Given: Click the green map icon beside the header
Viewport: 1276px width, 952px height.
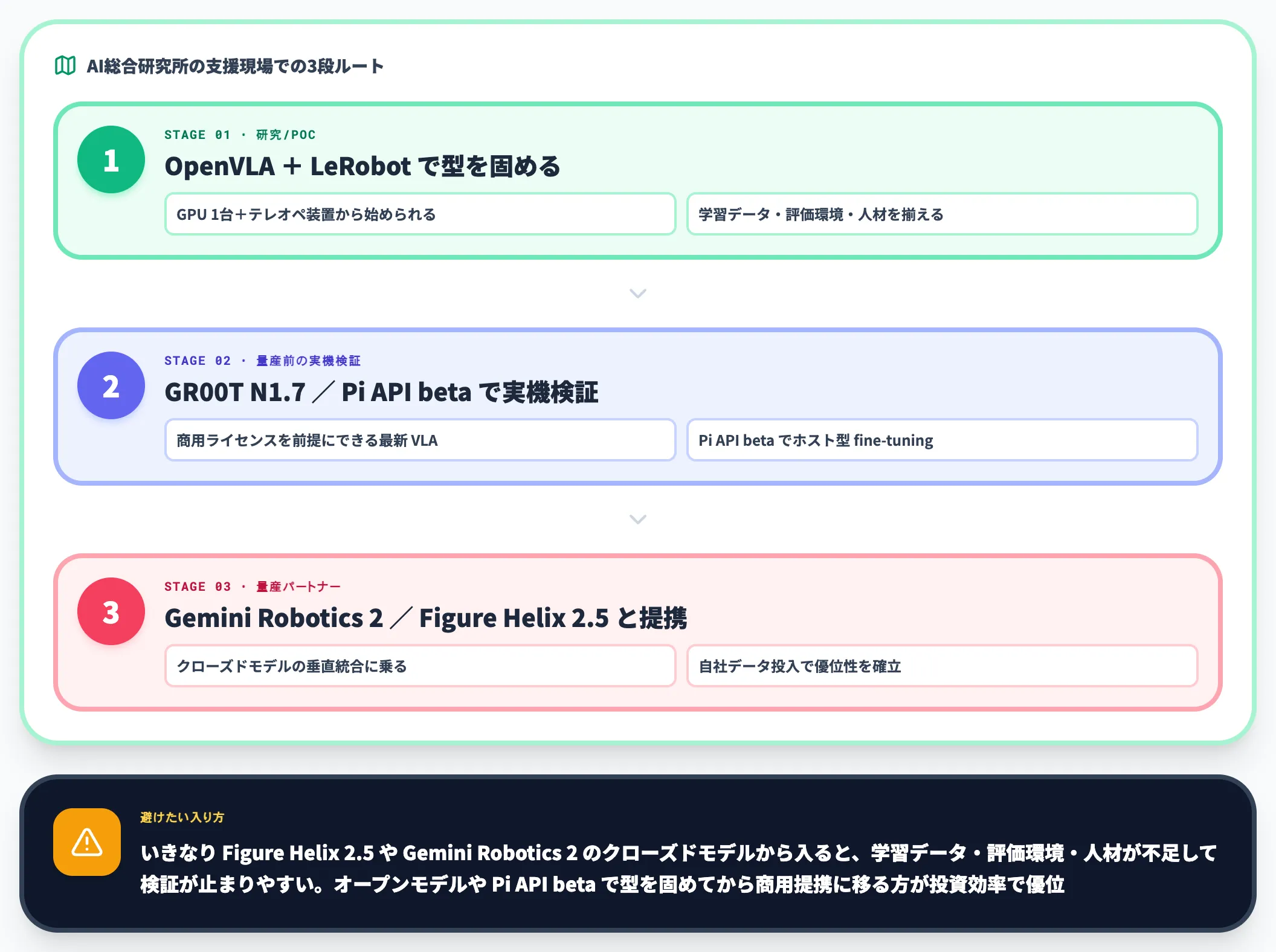Looking at the screenshot, I should (65, 65).
